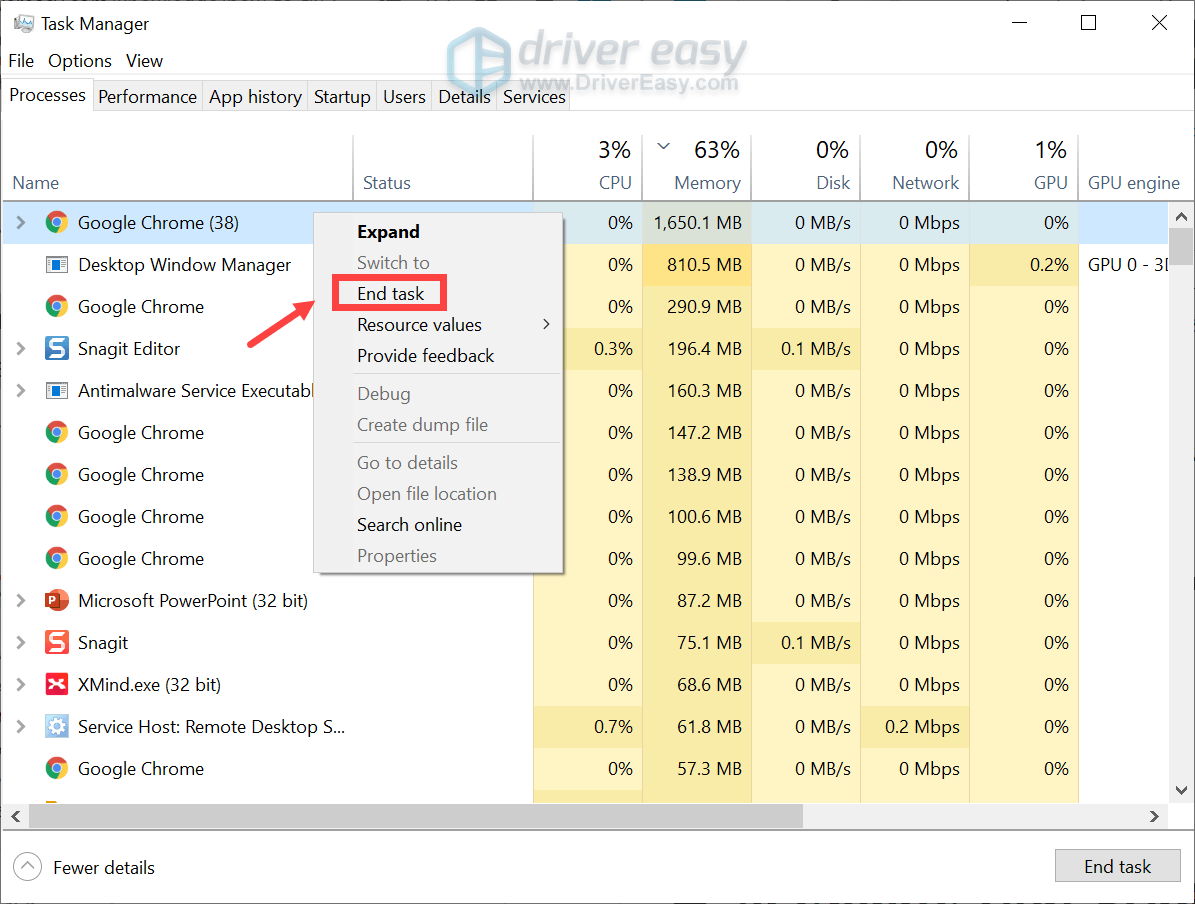1195x904 pixels.
Task: Click Chrome icon in 100.6 MB row
Action: tap(56, 516)
